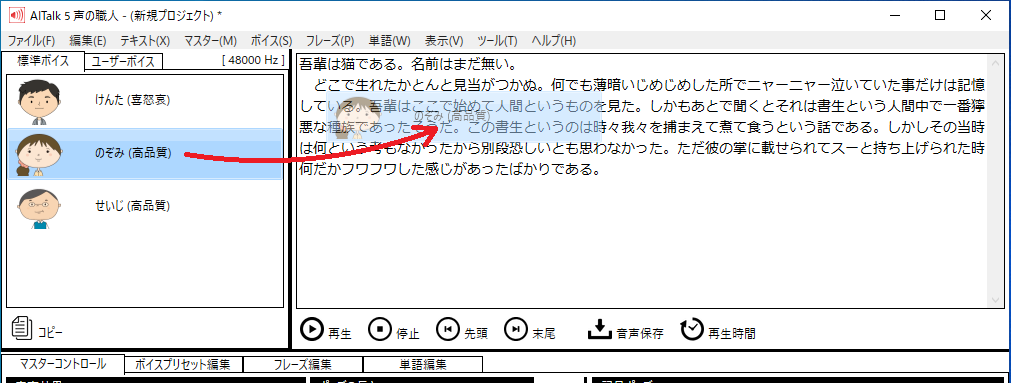Maximize the AITalk window
Image resolution: width=1011 pixels, height=383 pixels.
click(x=940, y=15)
